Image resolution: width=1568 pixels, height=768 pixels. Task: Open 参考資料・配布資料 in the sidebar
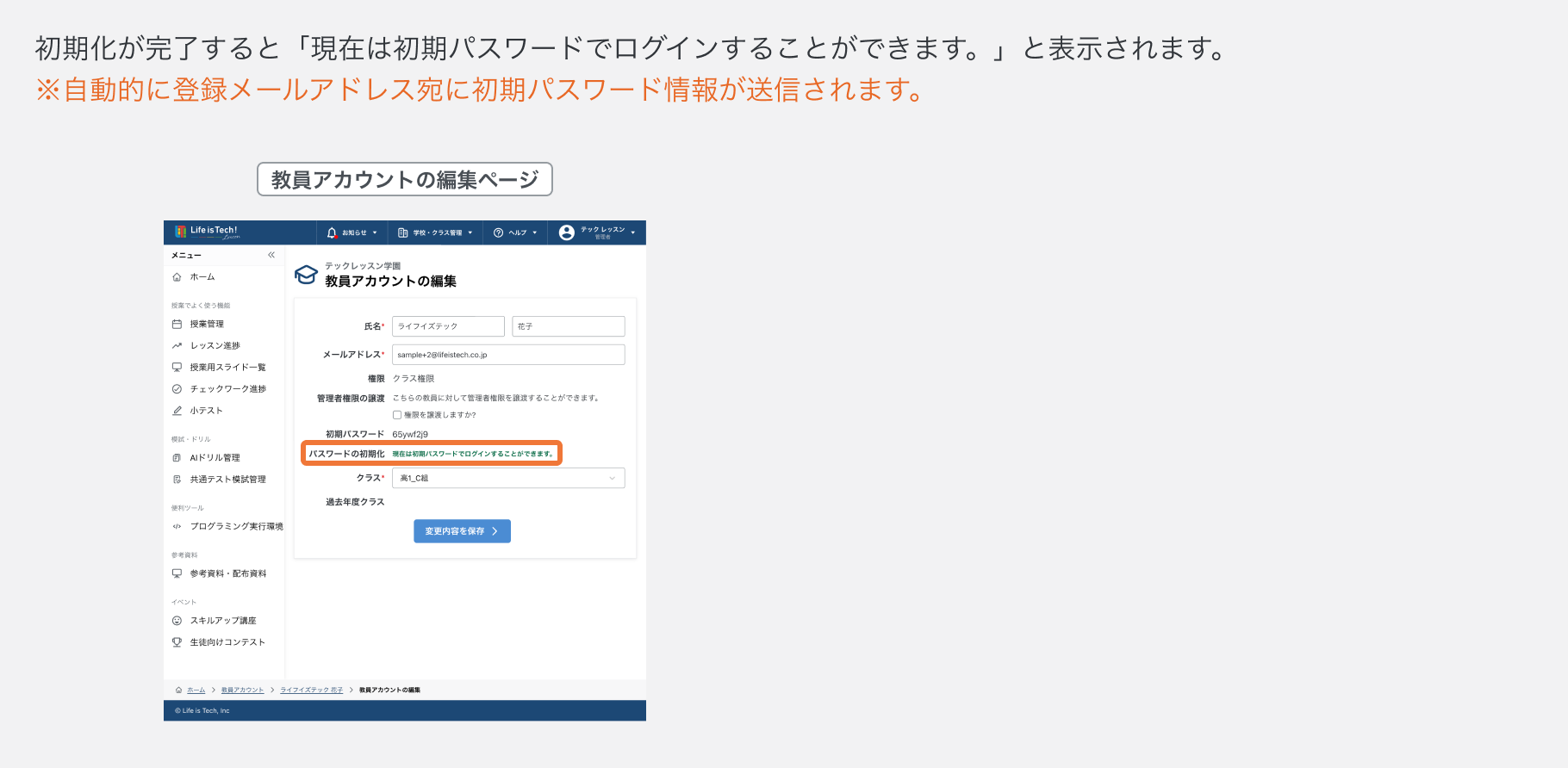[219, 573]
